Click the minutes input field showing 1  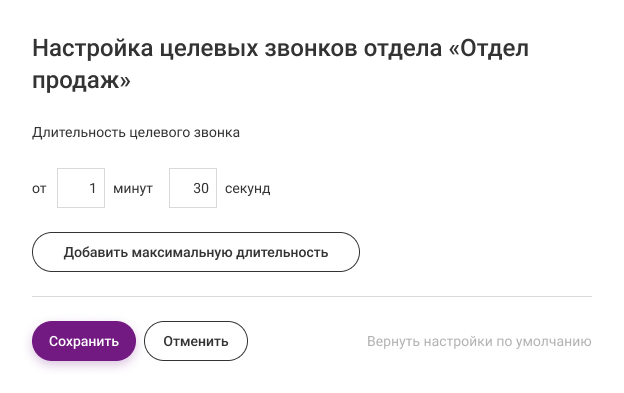[x=81, y=188]
